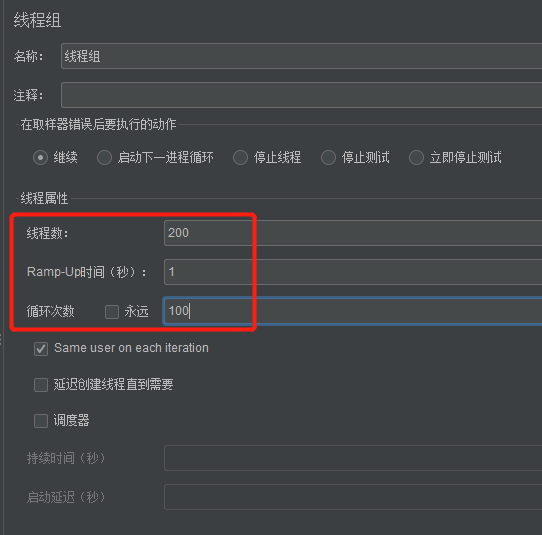Enable the 永远 loop checkbox
Image resolution: width=542 pixels, height=535 pixels.
click(x=112, y=312)
